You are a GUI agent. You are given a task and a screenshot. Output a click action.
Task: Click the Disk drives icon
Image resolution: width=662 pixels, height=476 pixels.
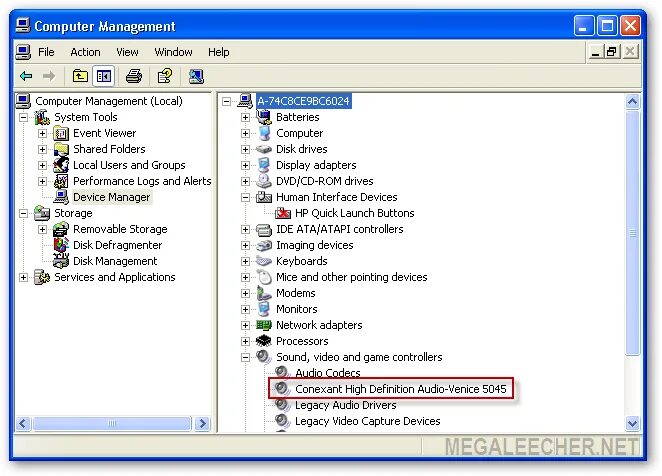tap(264, 149)
